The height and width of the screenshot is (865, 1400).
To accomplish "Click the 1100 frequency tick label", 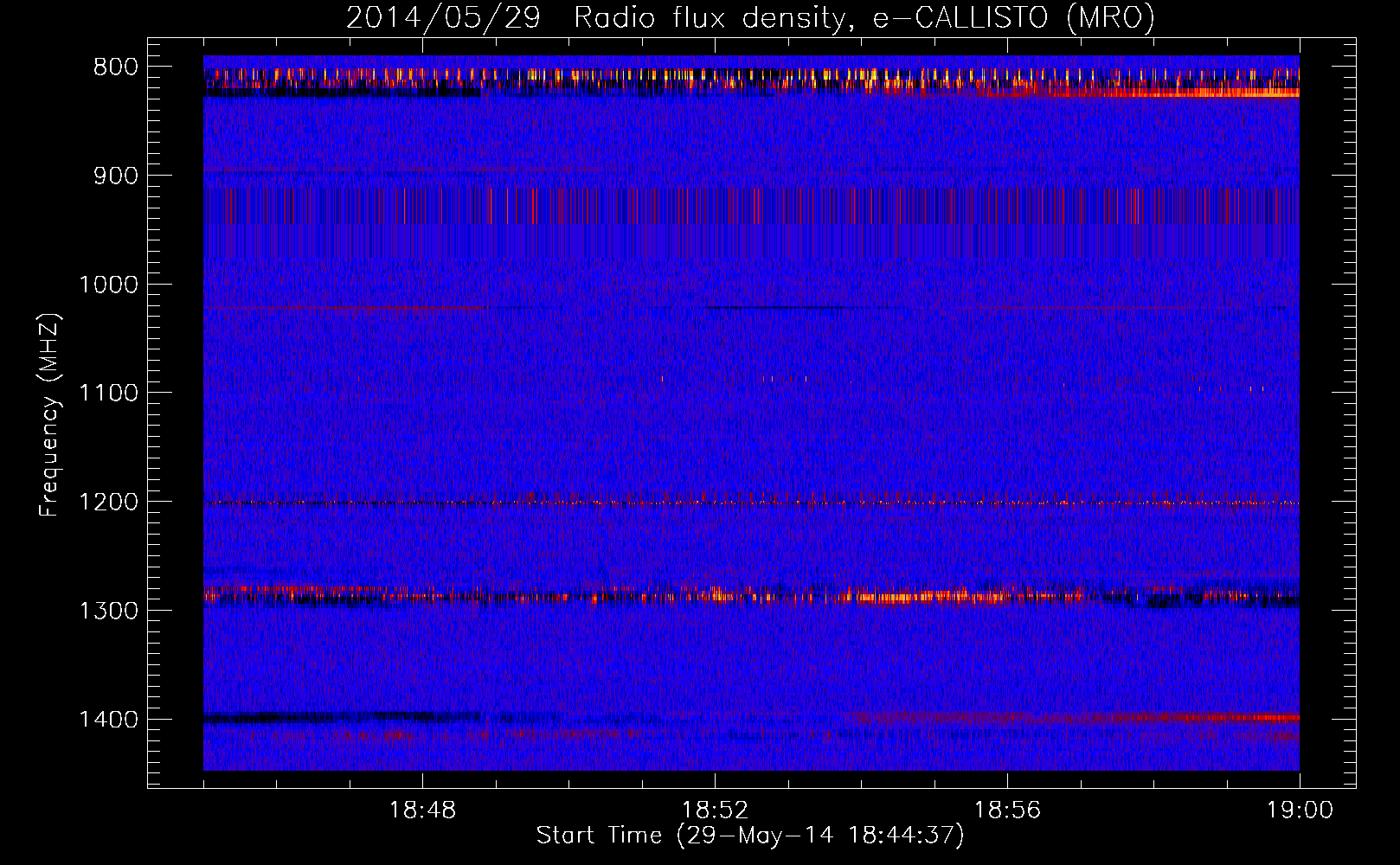I will [x=108, y=393].
